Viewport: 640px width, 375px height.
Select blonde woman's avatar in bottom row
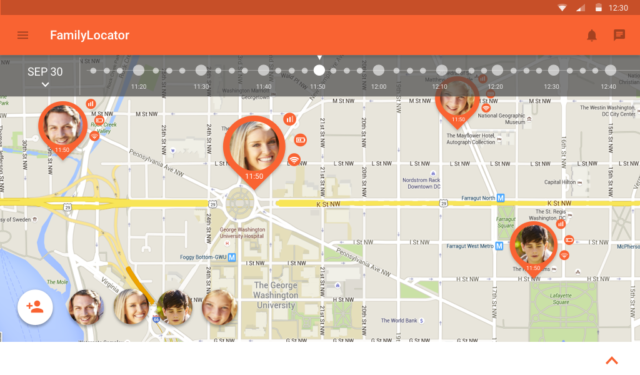131,307
